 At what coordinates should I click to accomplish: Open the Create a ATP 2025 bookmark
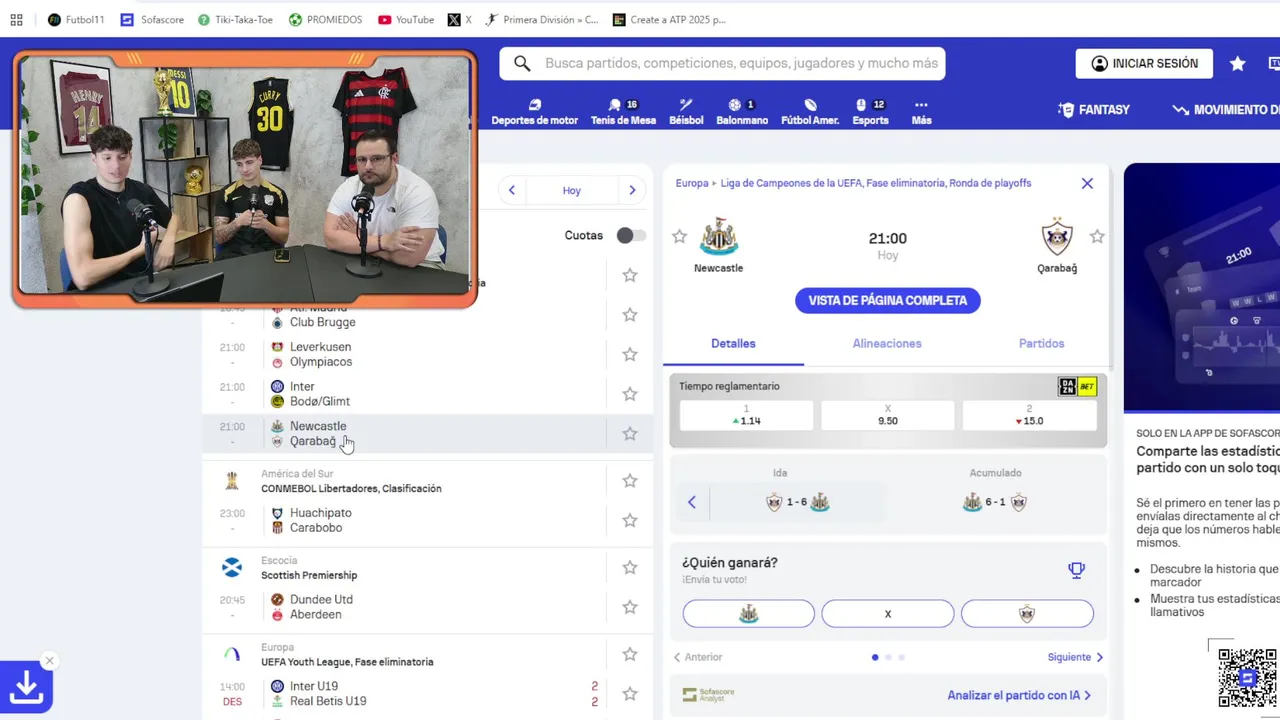pos(669,19)
